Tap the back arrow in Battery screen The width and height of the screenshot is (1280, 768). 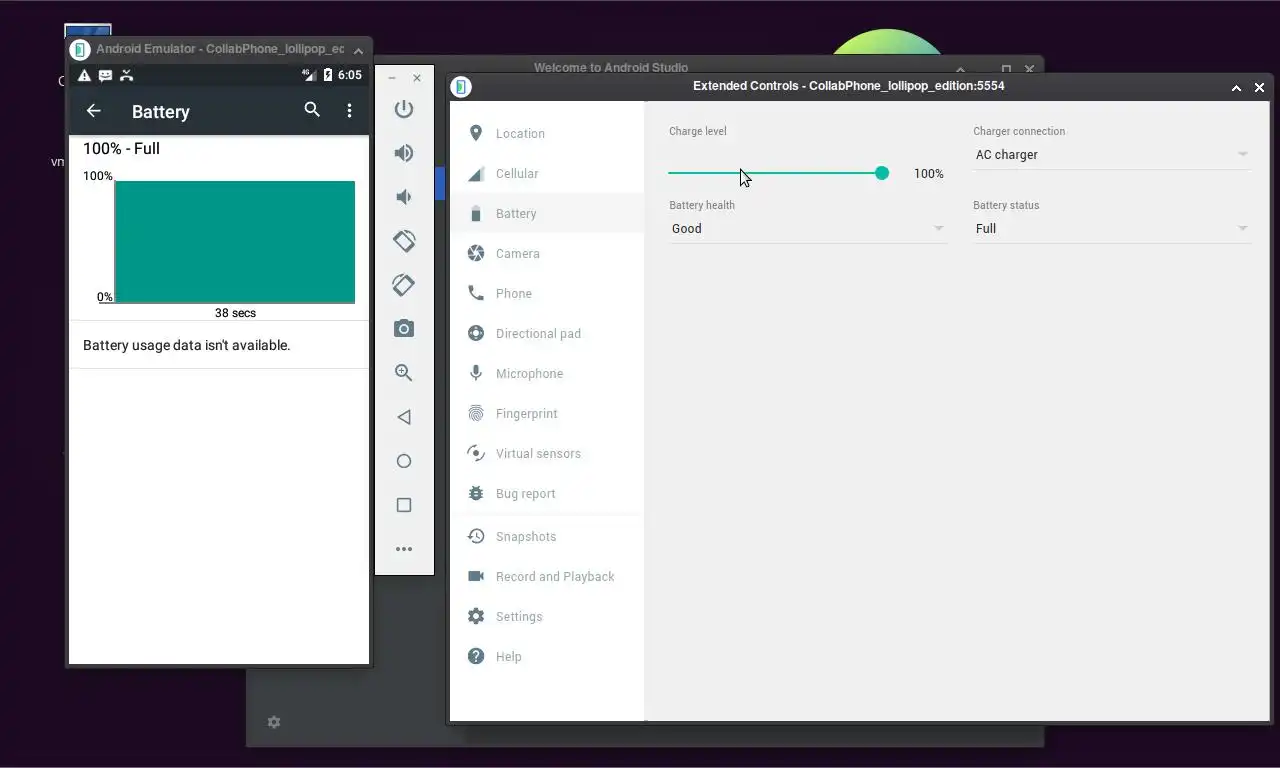click(x=94, y=111)
